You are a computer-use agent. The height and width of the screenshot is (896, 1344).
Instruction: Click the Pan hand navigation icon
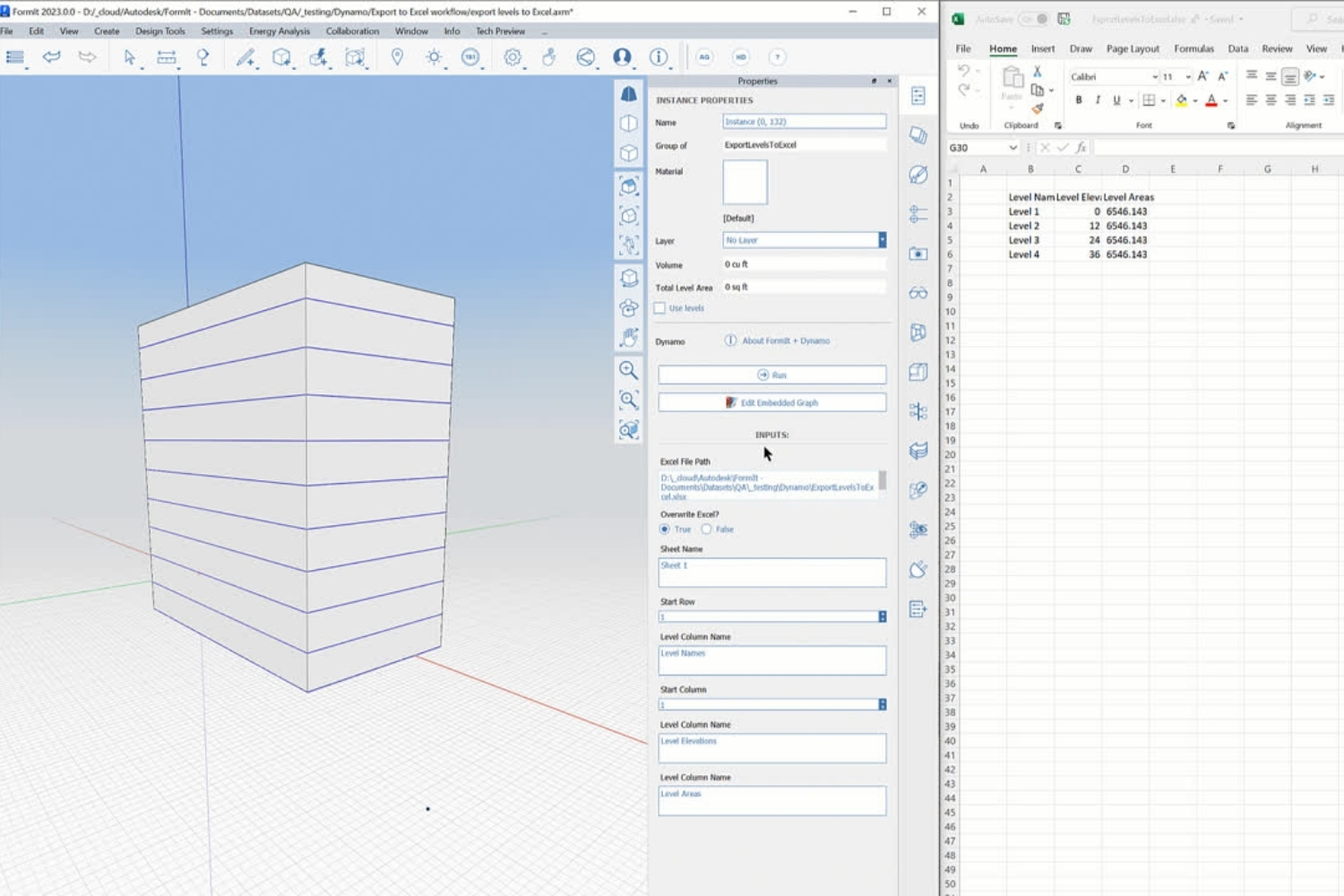click(629, 338)
